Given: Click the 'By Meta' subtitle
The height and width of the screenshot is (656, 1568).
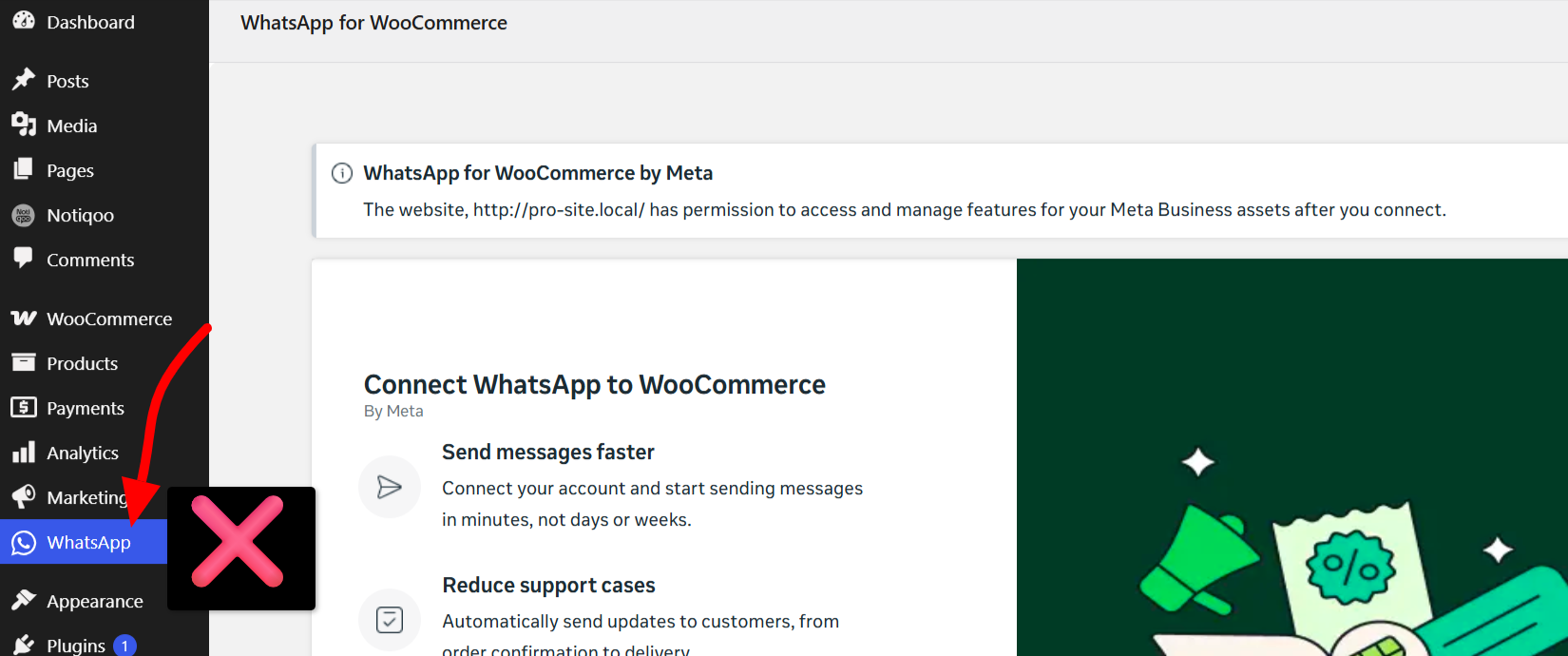Looking at the screenshot, I should (393, 411).
